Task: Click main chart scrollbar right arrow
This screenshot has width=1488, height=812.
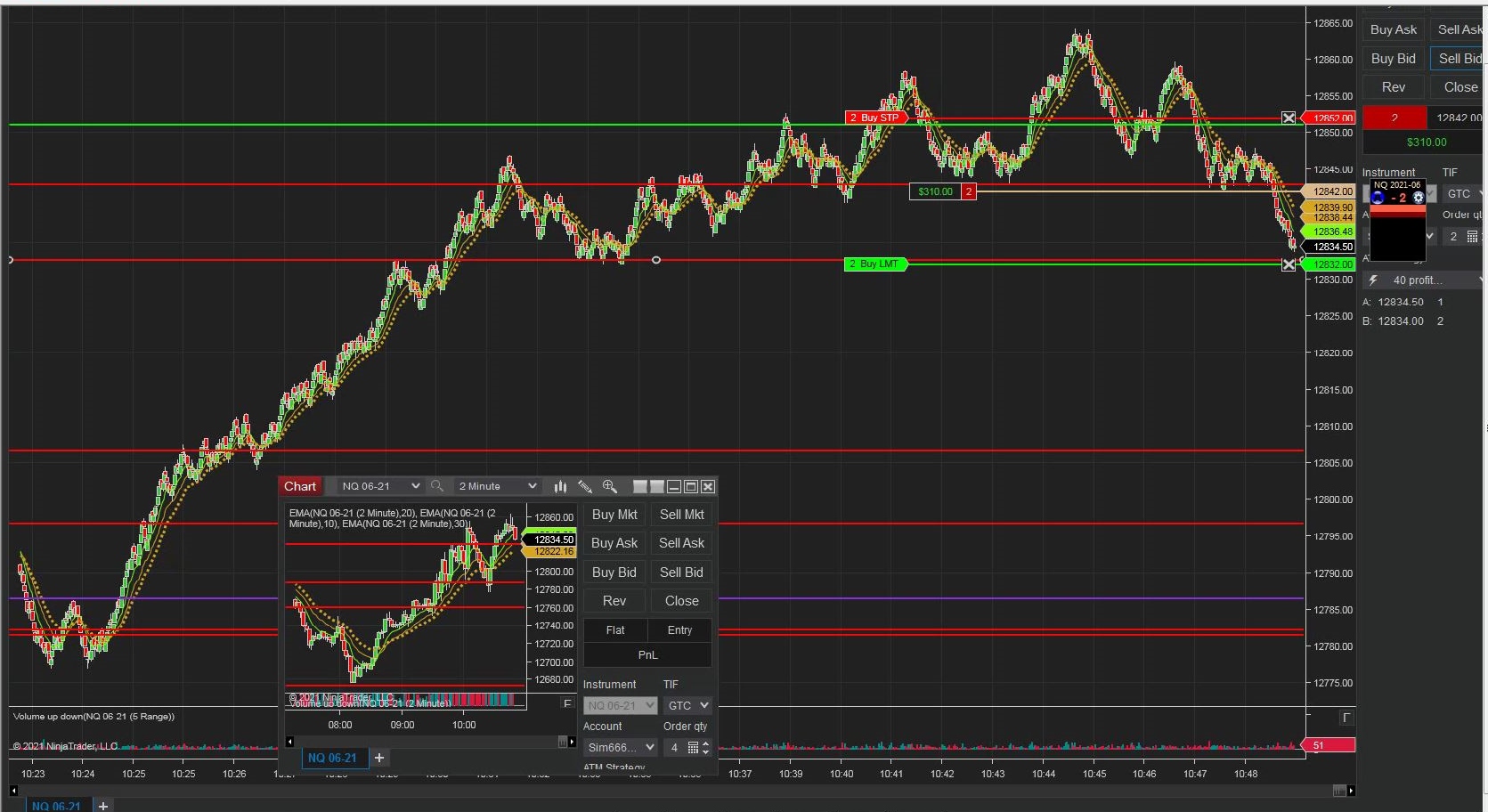Action: pyautogui.click(x=1351, y=791)
